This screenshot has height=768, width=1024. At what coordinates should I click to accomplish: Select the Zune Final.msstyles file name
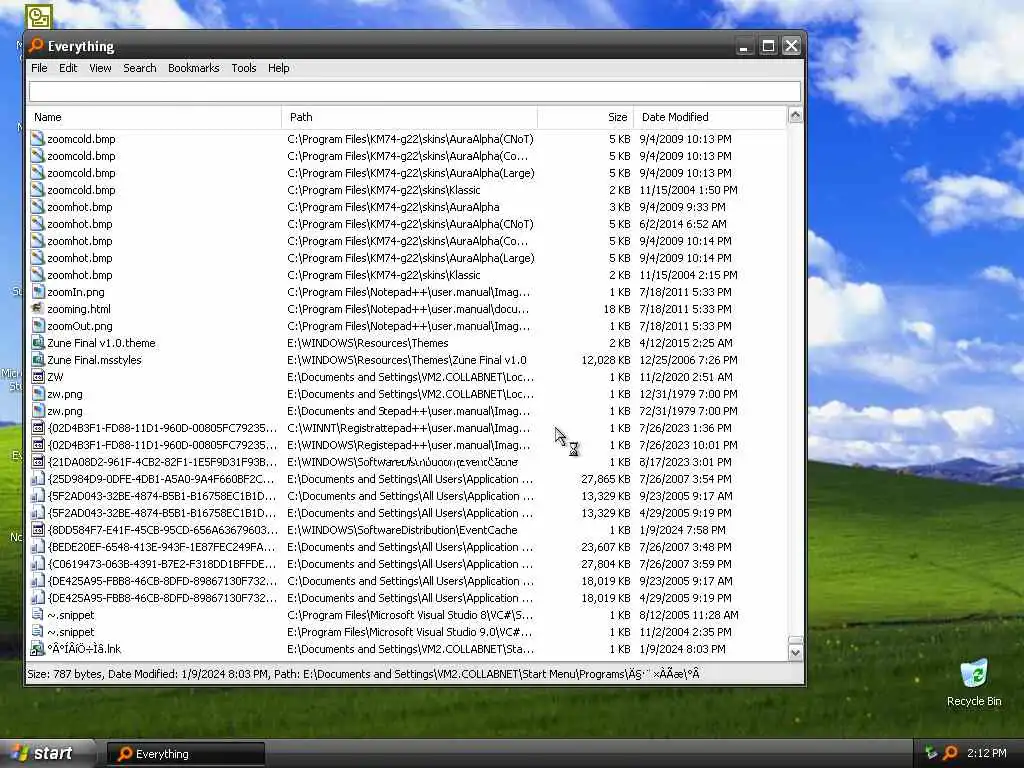click(94, 360)
